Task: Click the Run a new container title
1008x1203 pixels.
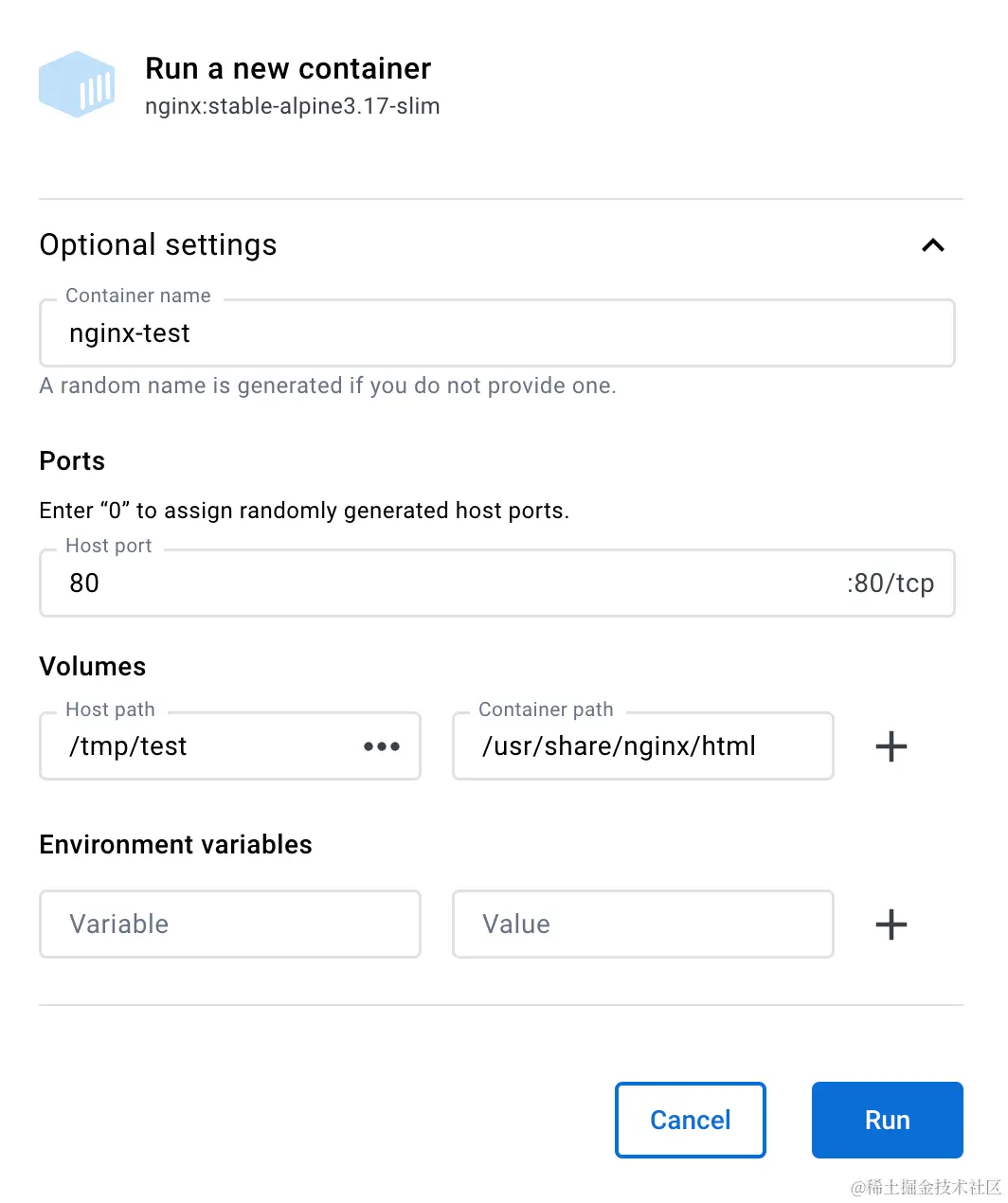Action: [288, 69]
